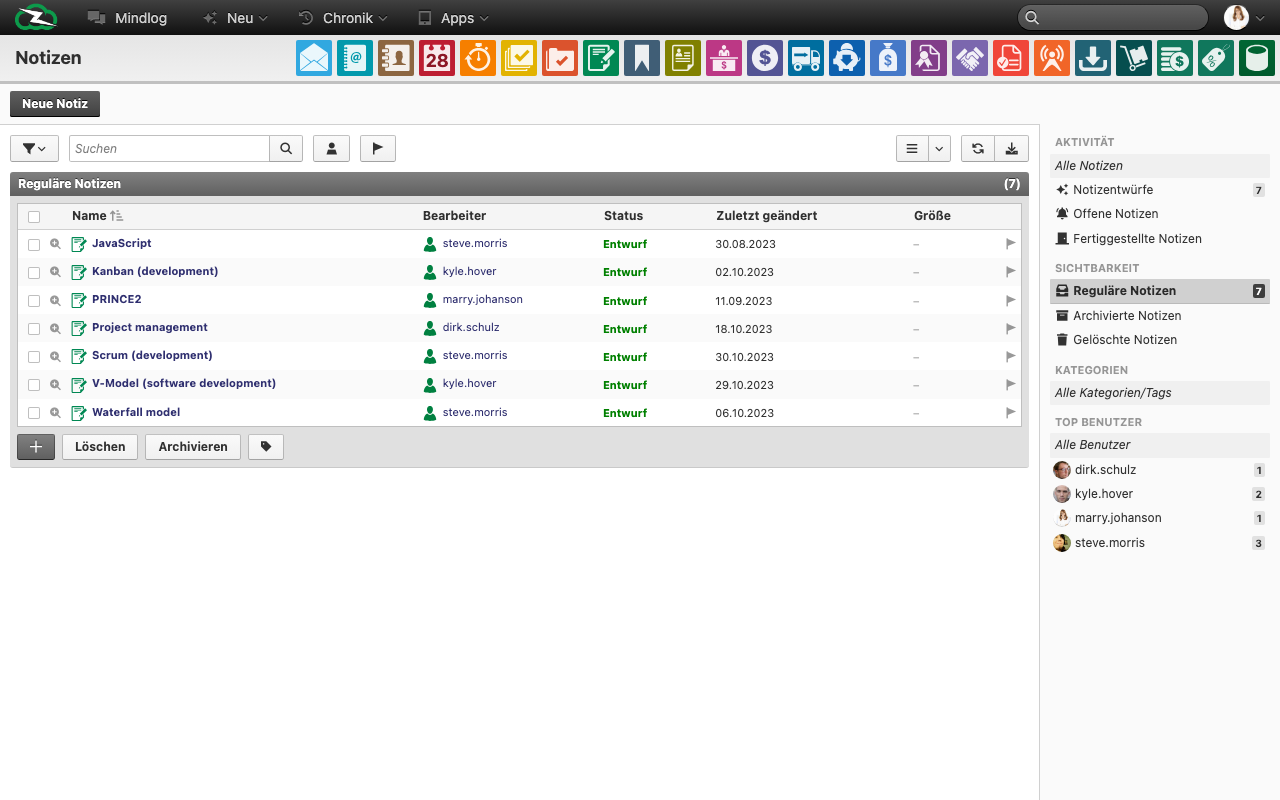Open the dark blue bookmark icon
The image size is (1280, 800).
(642, 58)
